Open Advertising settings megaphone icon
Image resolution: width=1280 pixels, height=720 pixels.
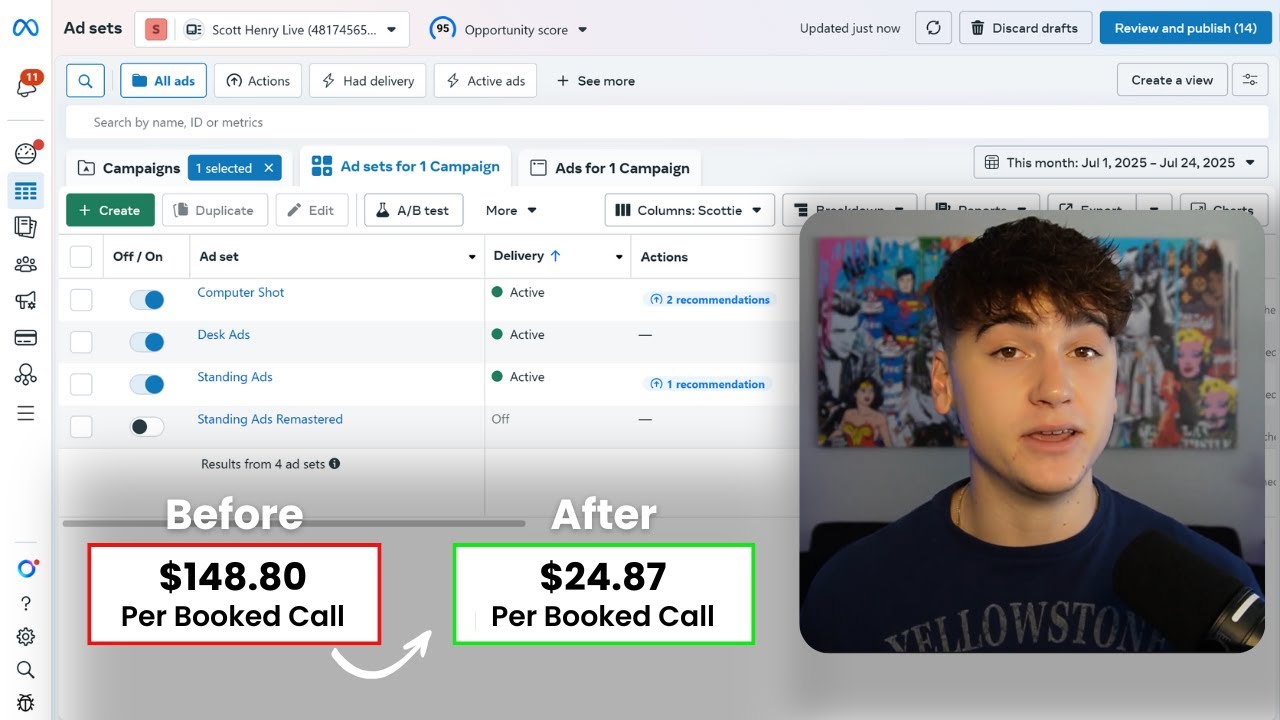[x=26, y=301]
